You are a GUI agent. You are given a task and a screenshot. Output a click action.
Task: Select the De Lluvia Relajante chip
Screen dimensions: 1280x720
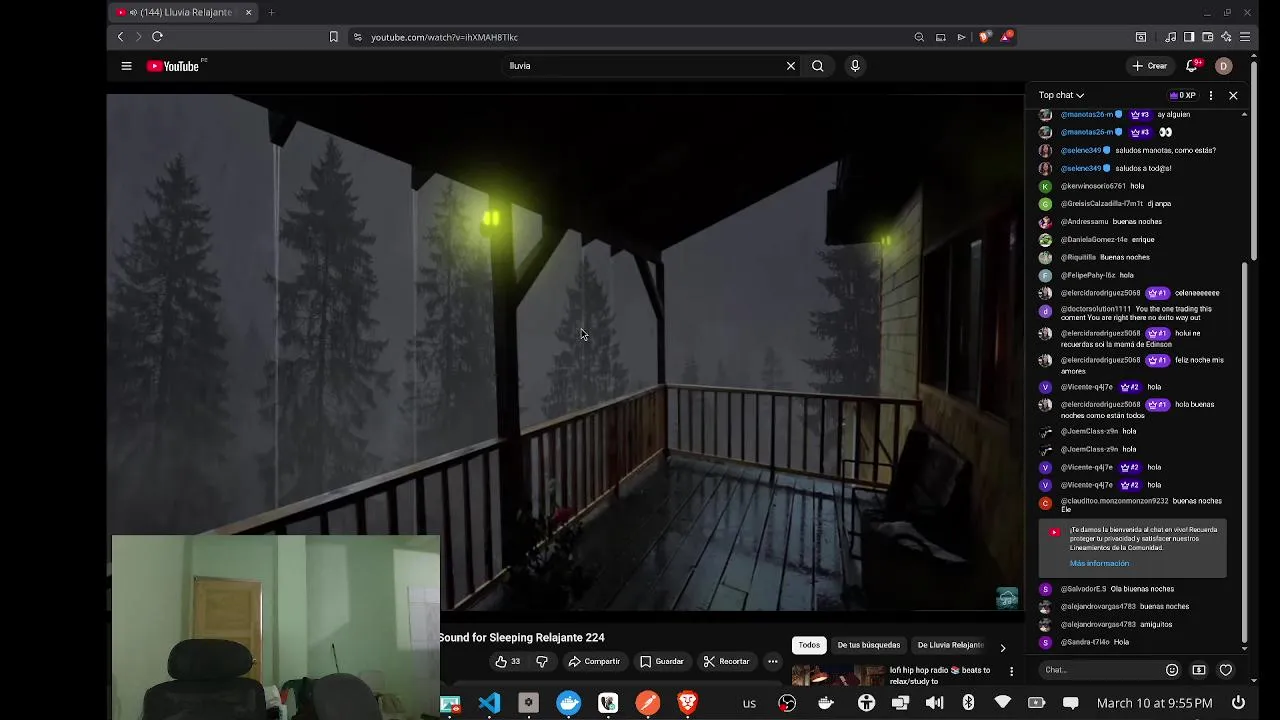tap(950, 645)
